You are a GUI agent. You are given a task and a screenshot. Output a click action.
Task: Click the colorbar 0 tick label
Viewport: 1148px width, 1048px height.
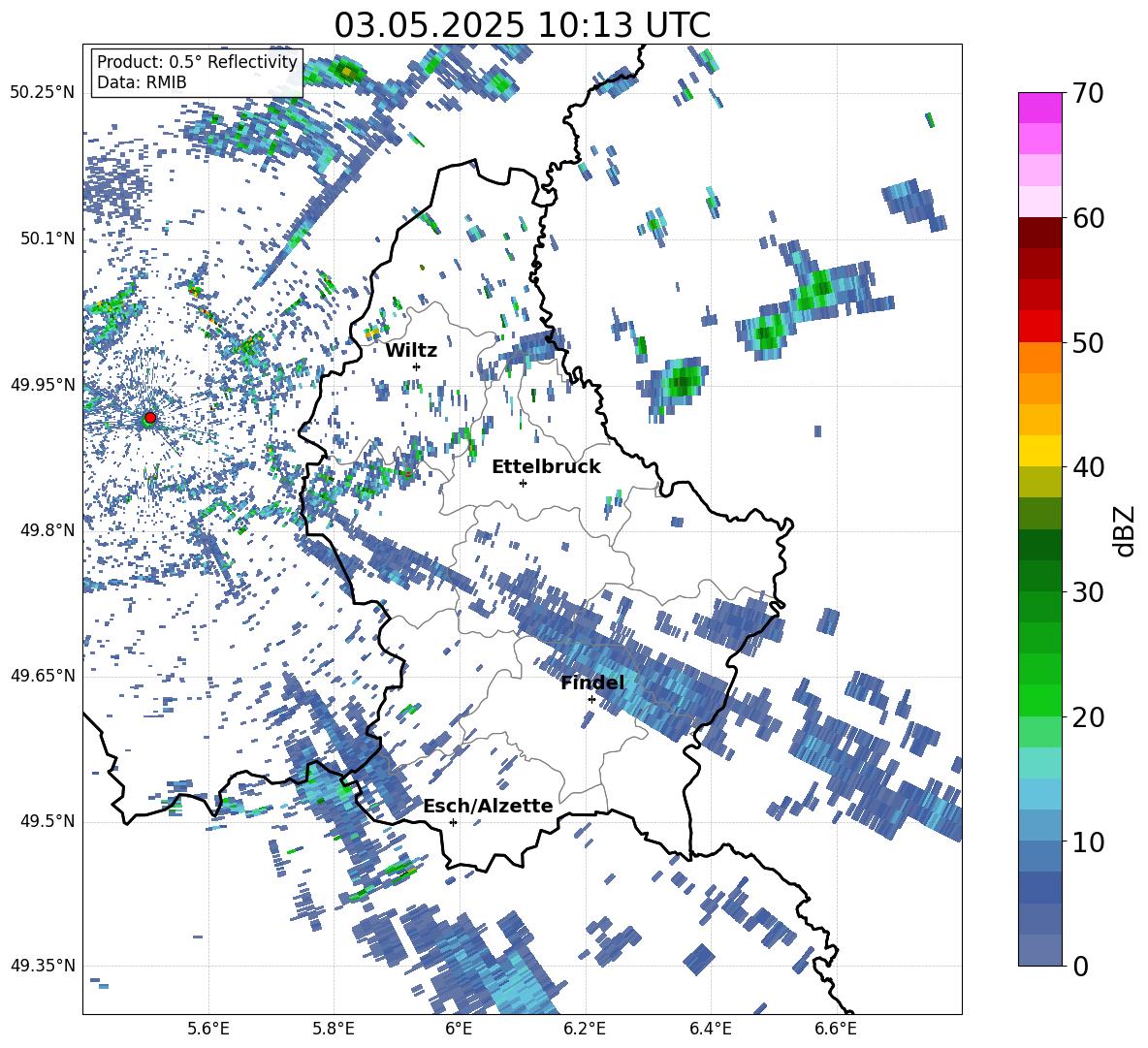click(1080, 966)
